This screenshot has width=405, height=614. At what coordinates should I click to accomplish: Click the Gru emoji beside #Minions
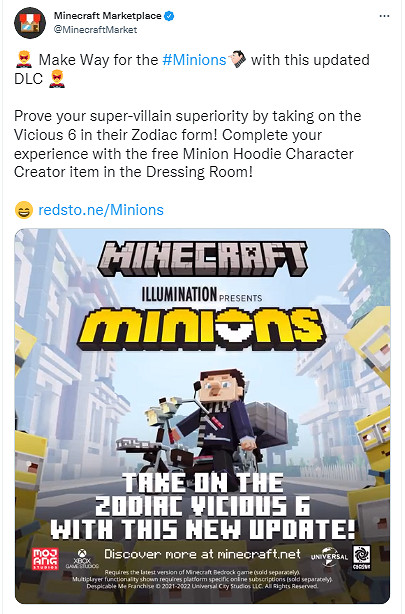click(238, 60)
